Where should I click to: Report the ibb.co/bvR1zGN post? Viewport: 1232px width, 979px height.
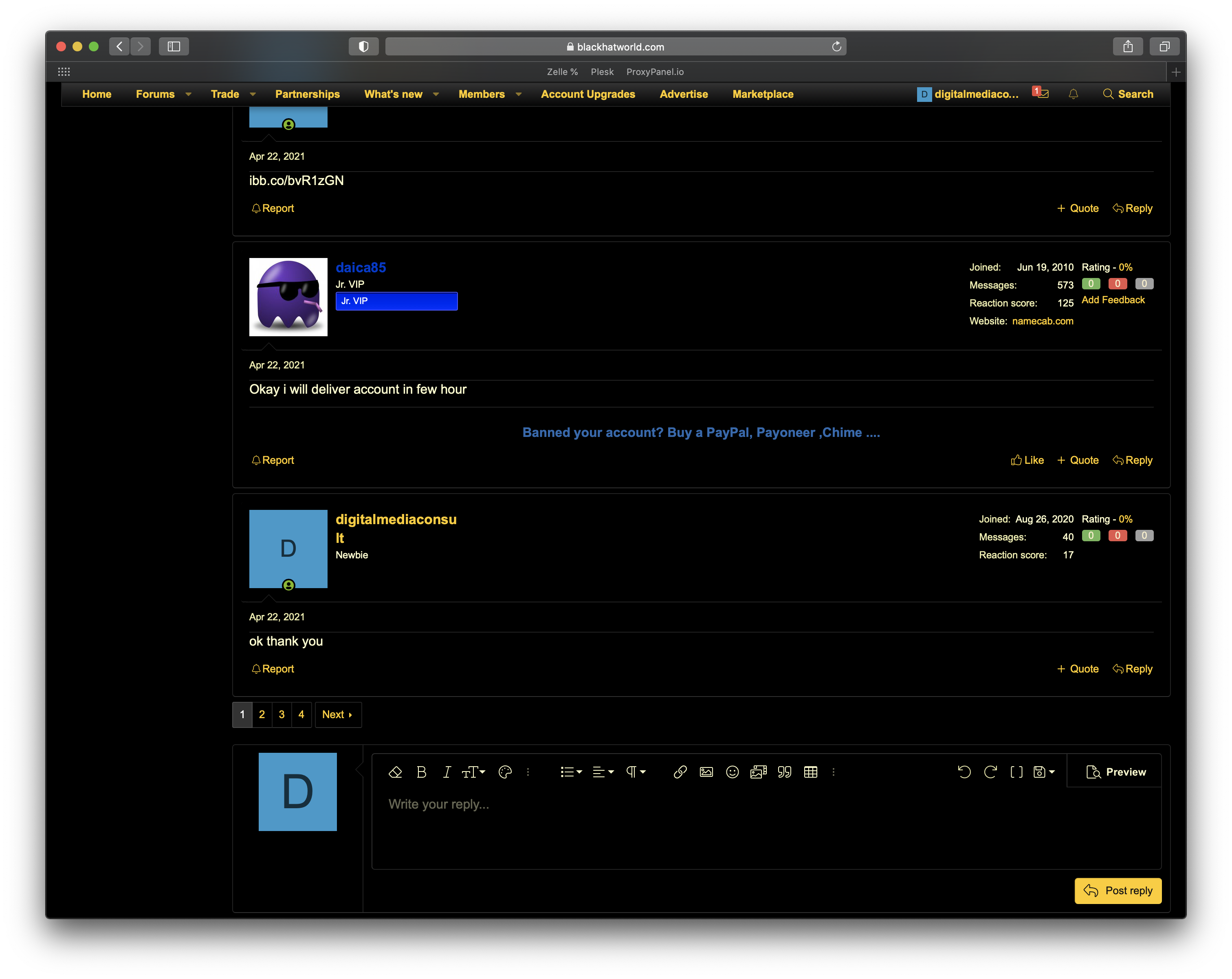click(x=273, y=208)
